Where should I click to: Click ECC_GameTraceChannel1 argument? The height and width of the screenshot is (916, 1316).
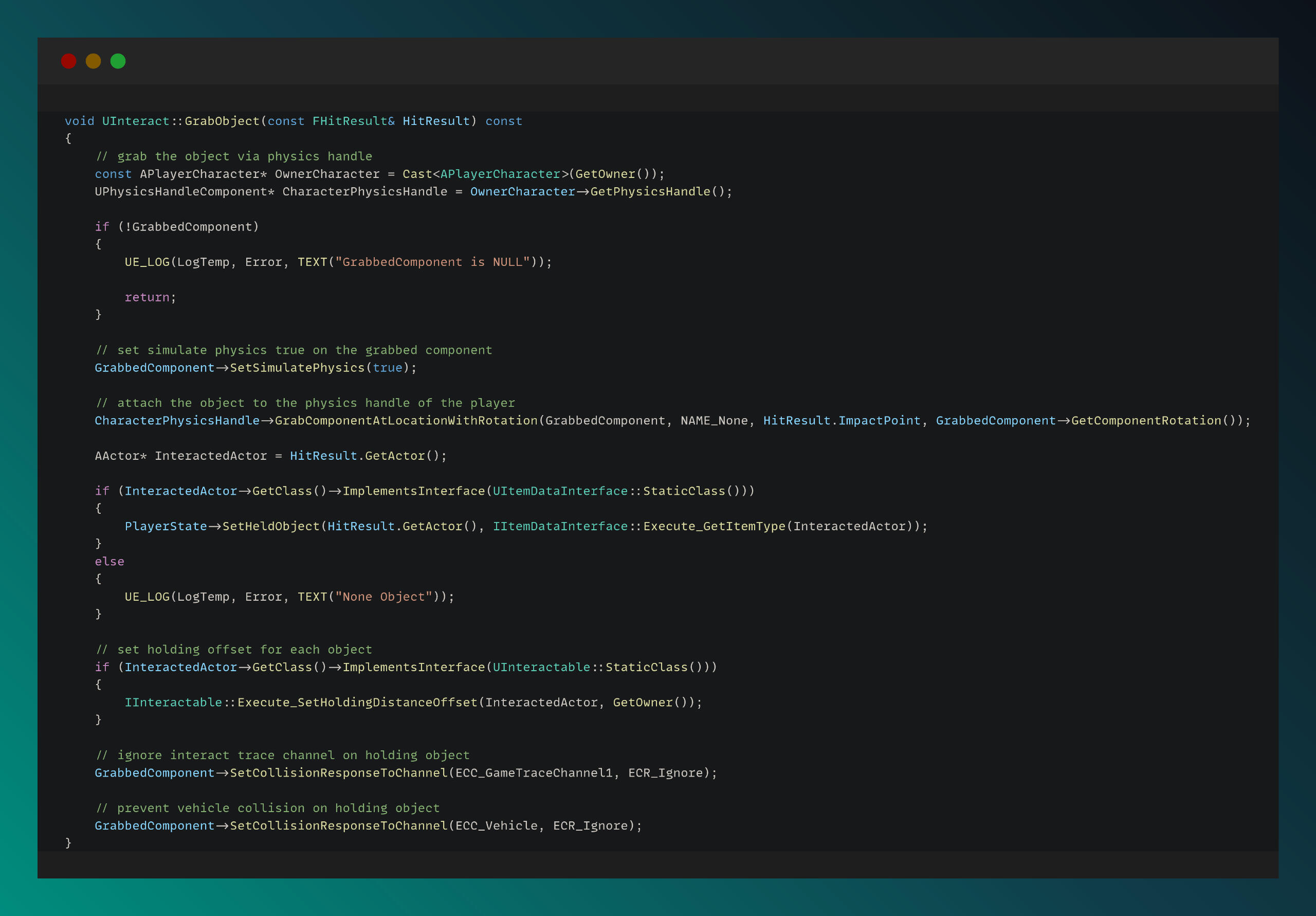pos(534,773)
